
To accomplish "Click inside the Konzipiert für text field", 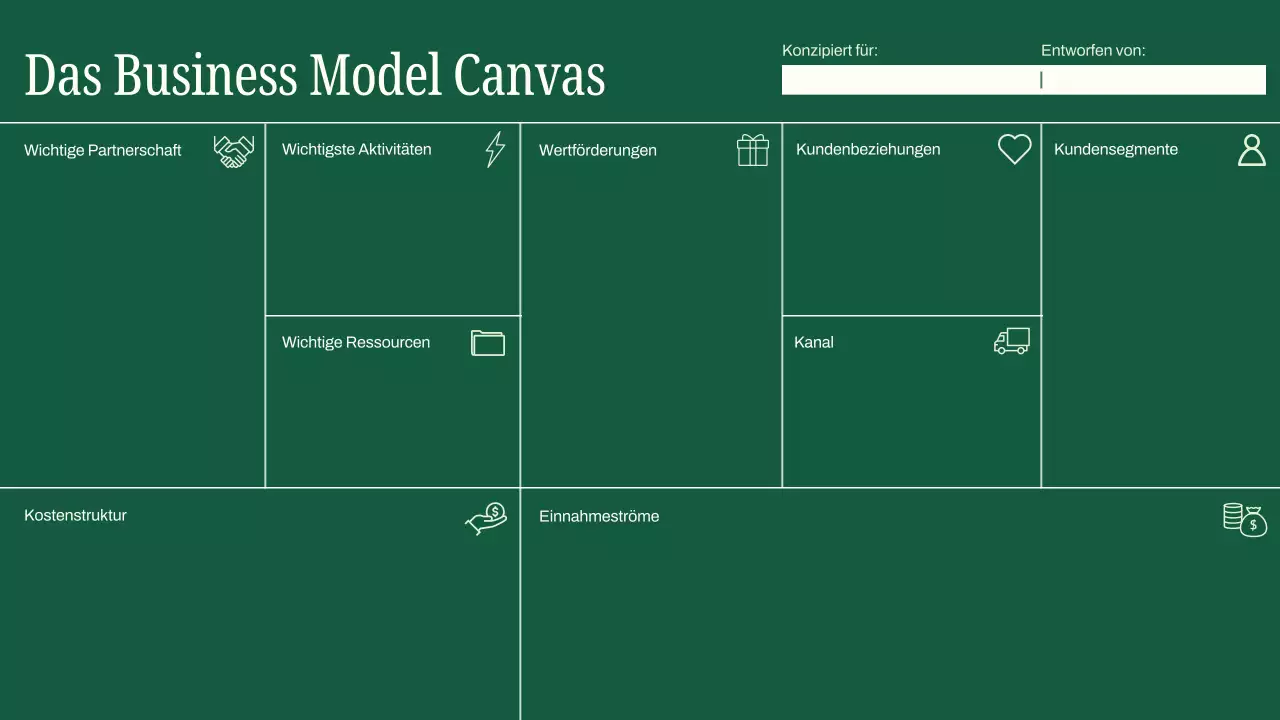I will click(x=910, y=80).
